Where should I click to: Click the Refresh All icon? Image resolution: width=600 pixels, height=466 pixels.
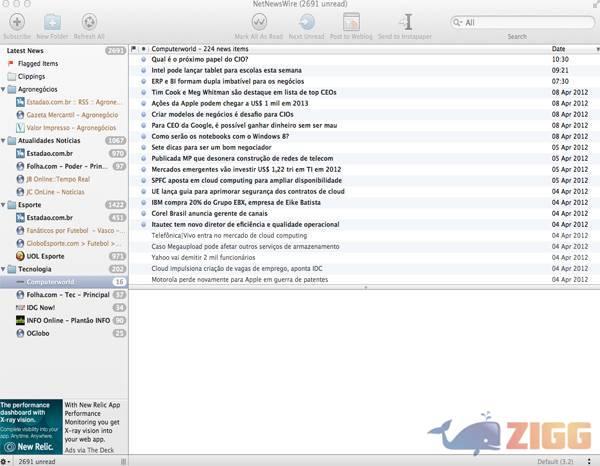tap(89, 22)
